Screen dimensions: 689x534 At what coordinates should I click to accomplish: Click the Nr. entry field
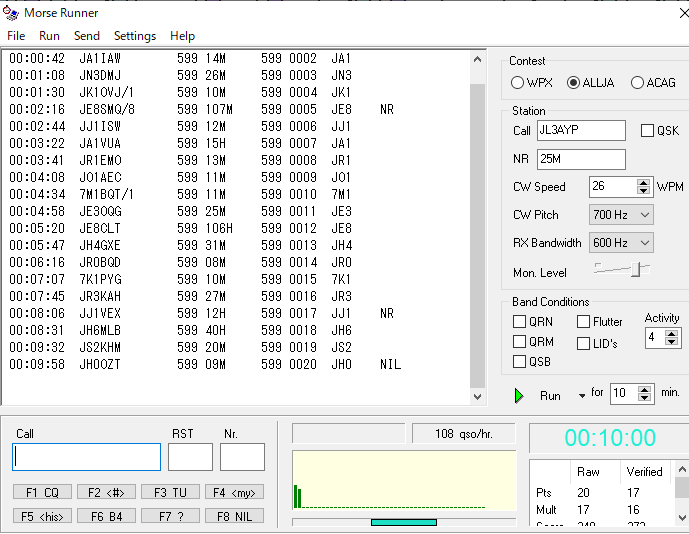click(242, 457)
